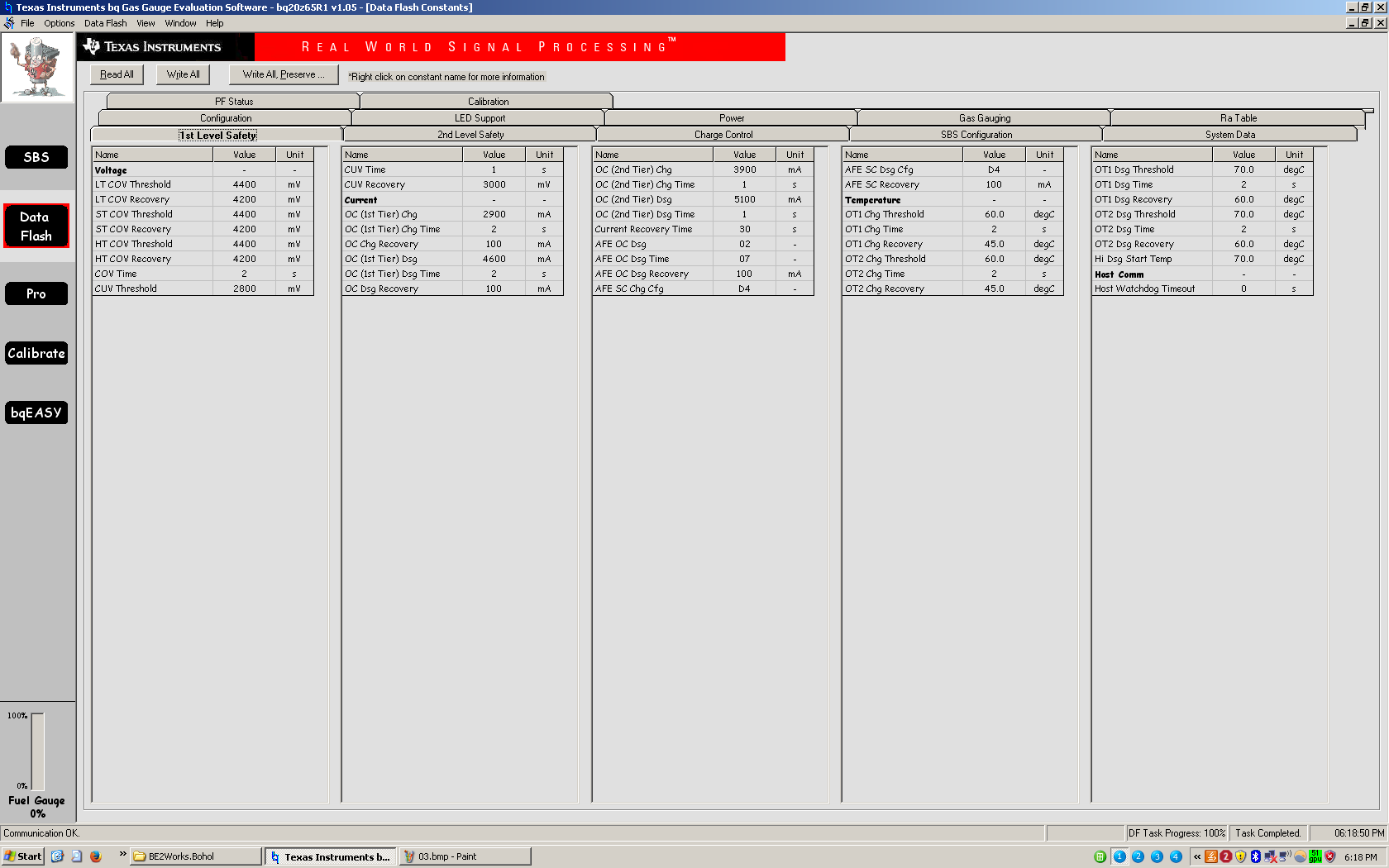Click the Voltage section header in first table
This screenshot has height=868, width=1389.
click(x=111, y=170)
